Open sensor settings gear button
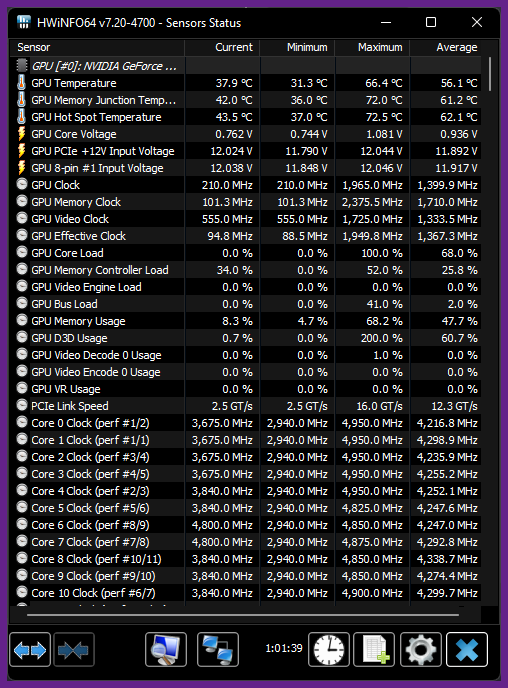 coord(421,650)
